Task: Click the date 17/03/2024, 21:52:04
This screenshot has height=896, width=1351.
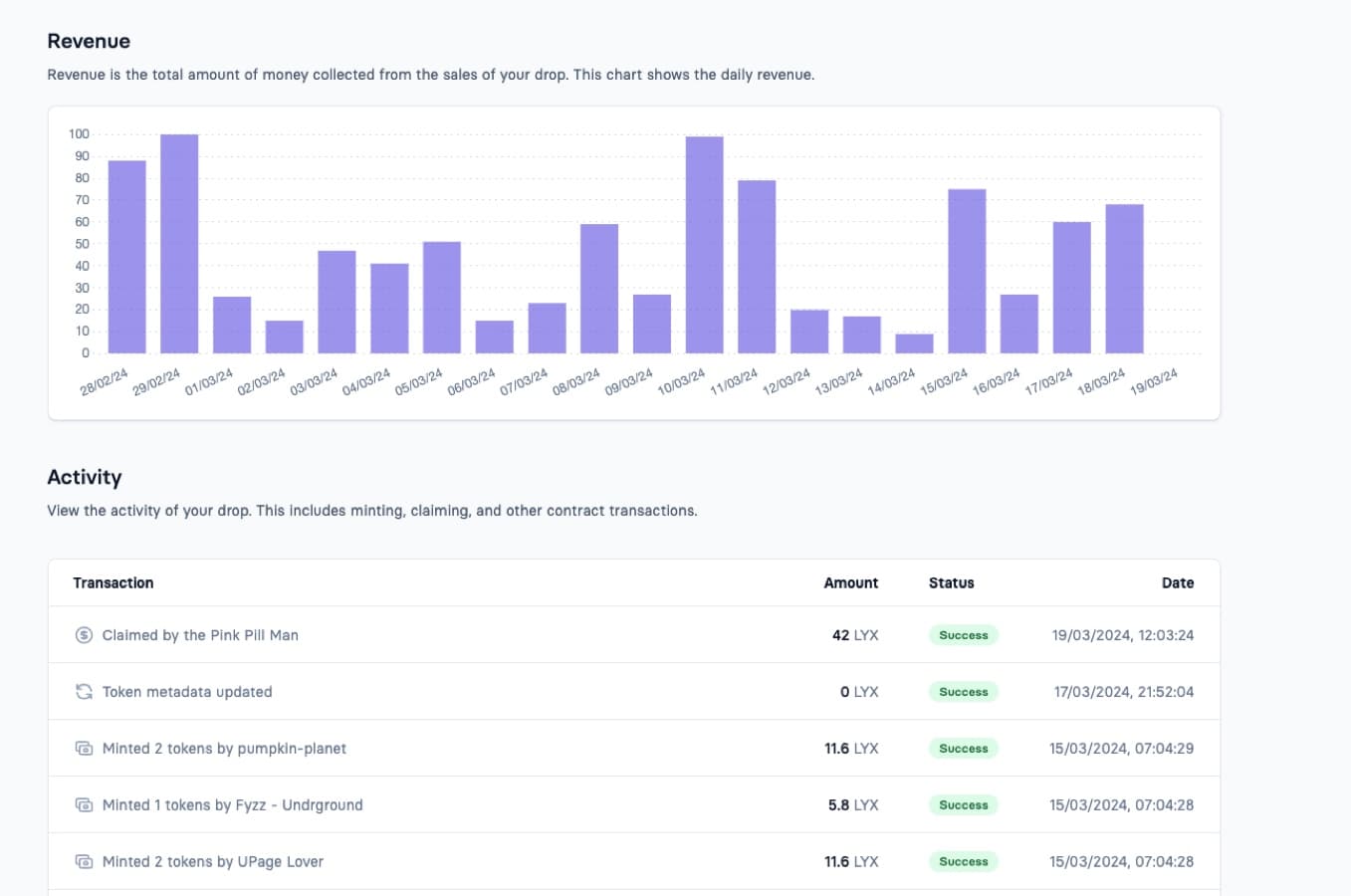Action: (1124, 692)
